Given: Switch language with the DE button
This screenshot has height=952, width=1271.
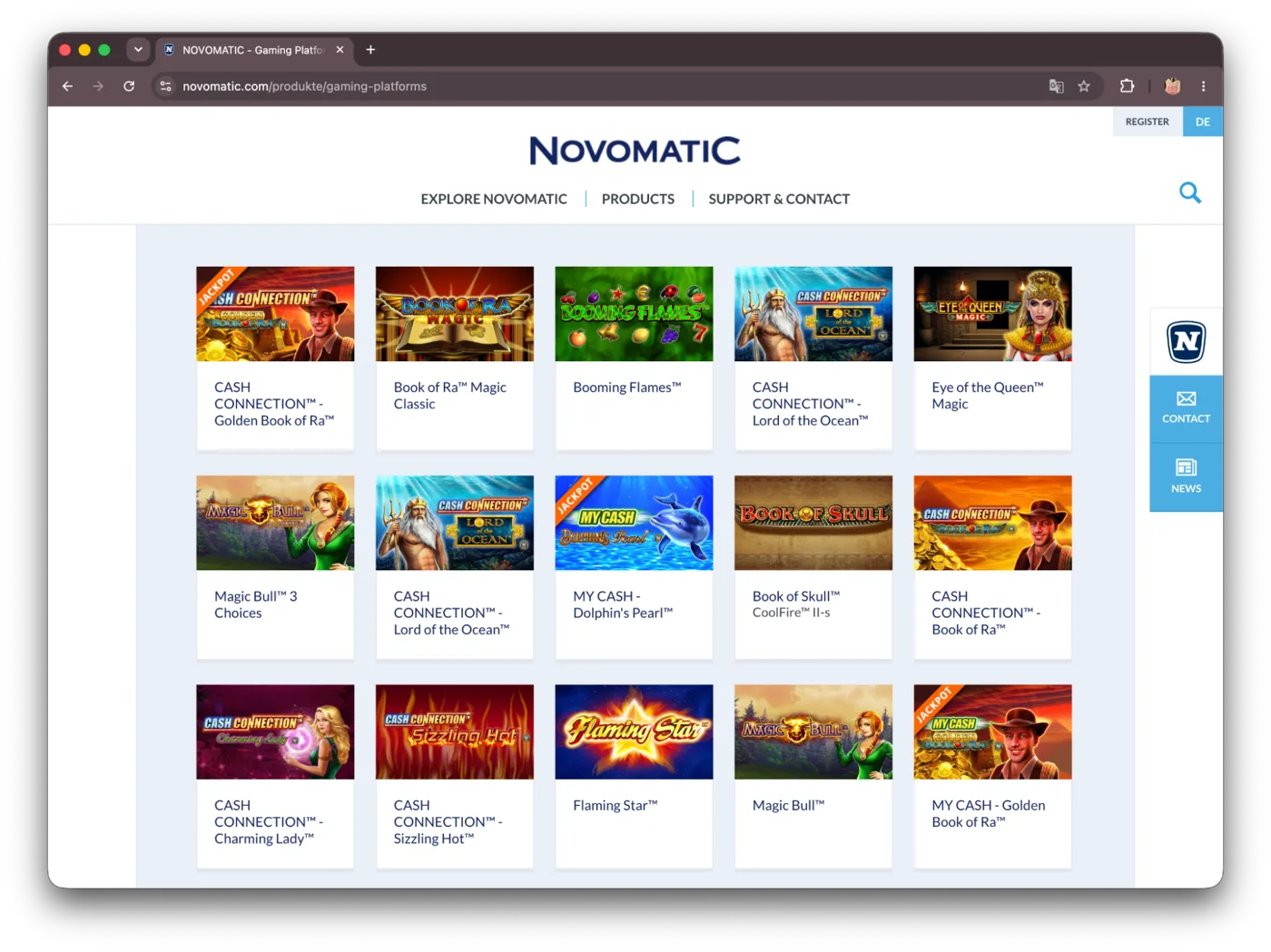Looking at the screenshot, I should pos(1203,122).
